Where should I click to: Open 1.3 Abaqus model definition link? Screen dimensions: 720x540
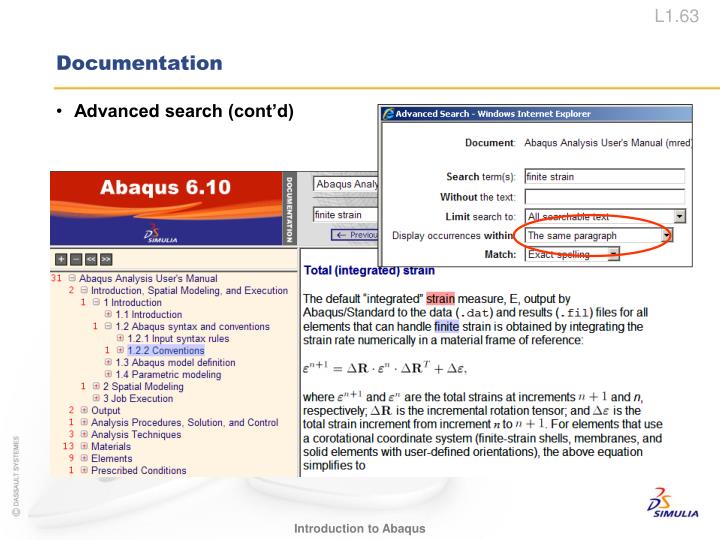[175, 362]
